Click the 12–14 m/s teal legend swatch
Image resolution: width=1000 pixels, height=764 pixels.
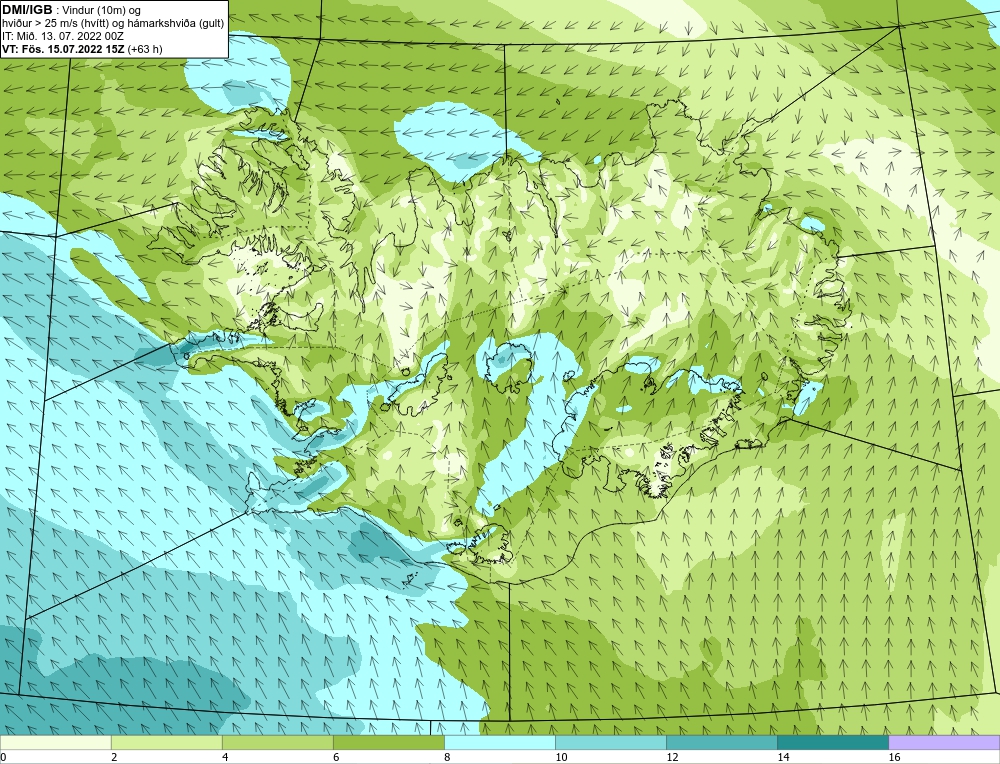point(722,743)
